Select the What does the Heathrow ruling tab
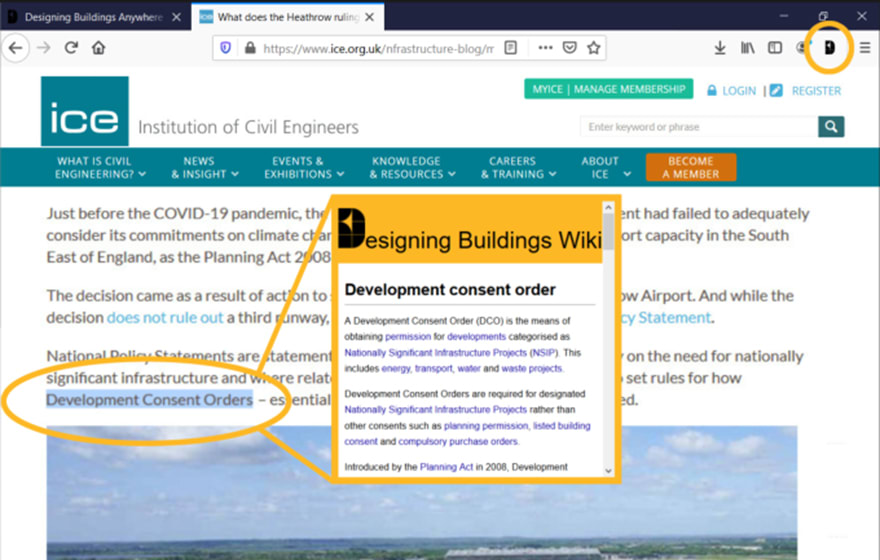Image resolution: width=880 pixels, height=560 pixels. pos(288,17)
